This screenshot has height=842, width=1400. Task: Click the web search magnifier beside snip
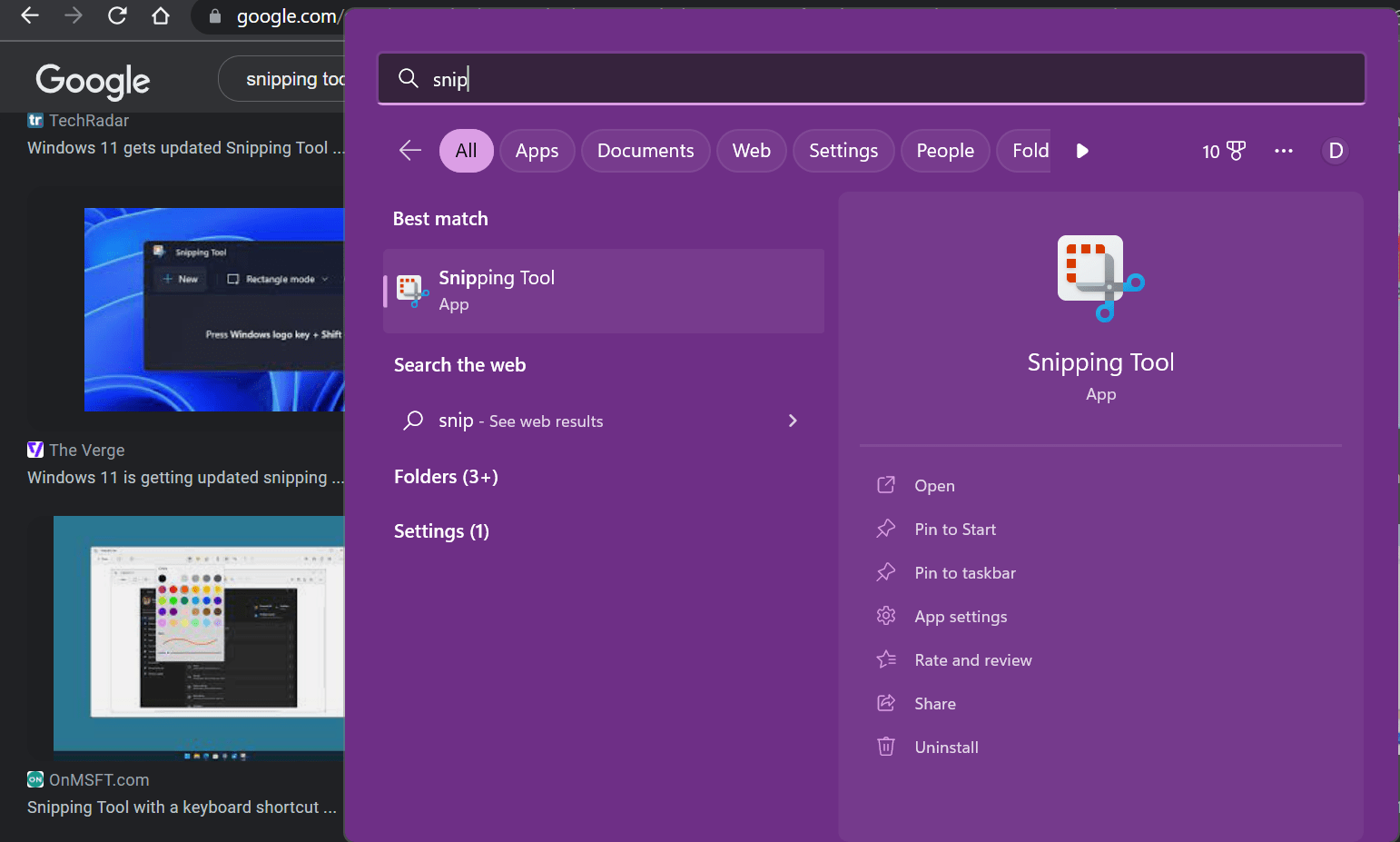pyautogui.click(x=413, y=420)
